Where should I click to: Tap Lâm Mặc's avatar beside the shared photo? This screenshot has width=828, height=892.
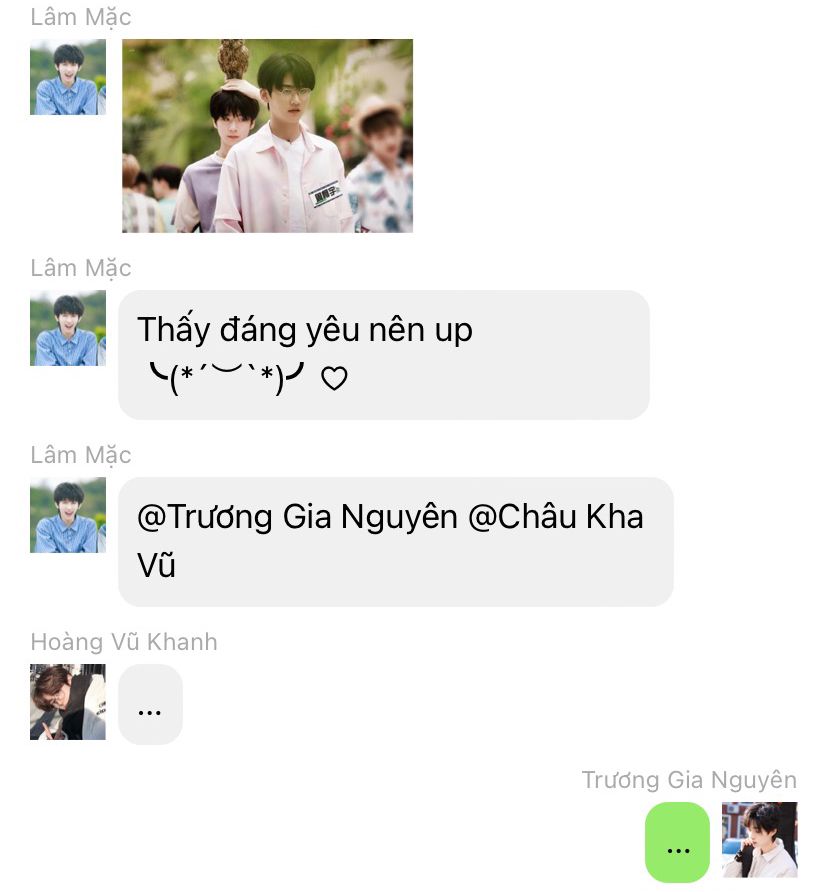(x=68, y=77)
